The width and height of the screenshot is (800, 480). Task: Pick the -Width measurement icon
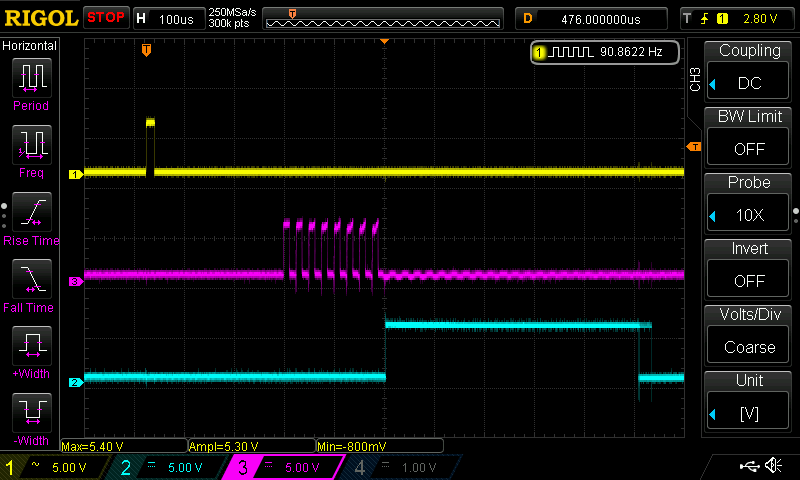click(x=30, y=415)
